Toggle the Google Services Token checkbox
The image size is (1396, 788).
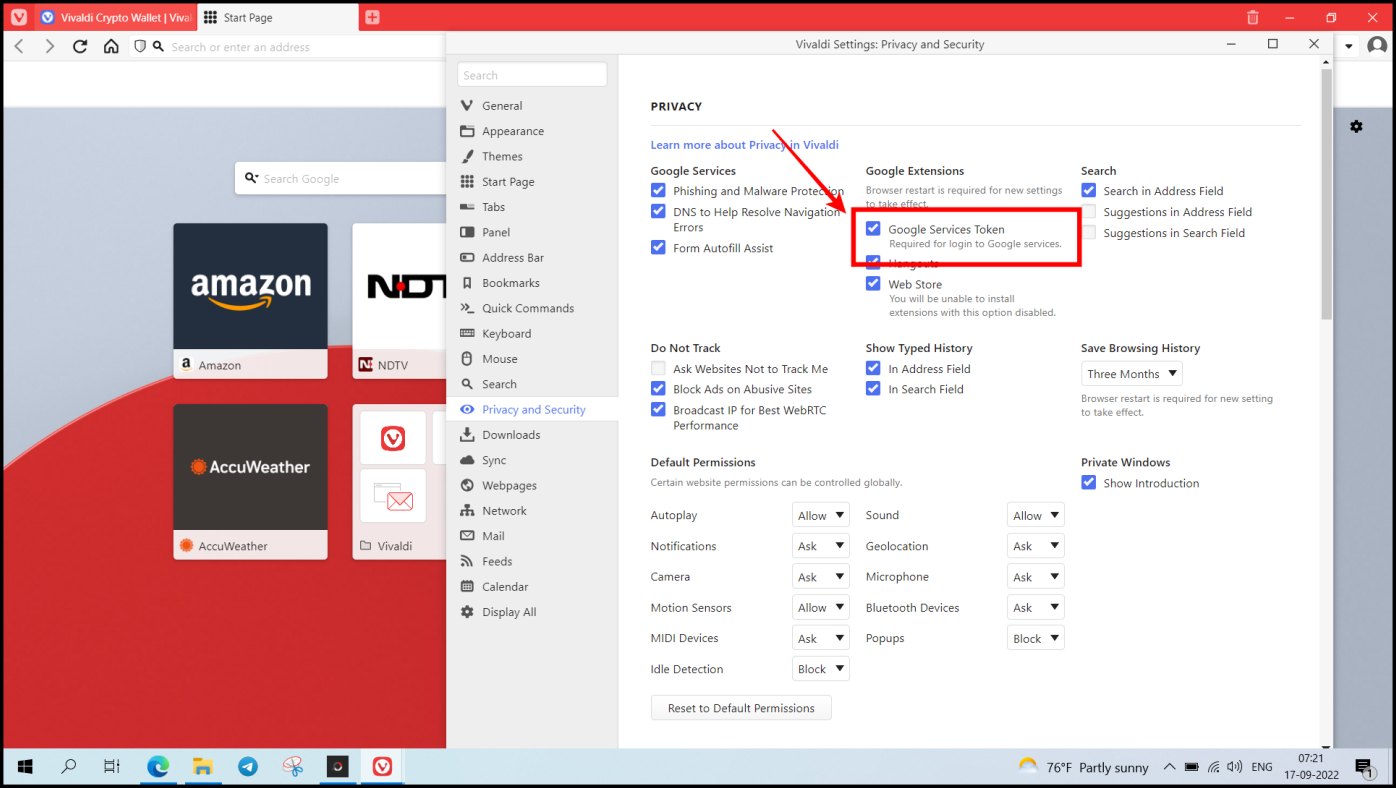(873, 229)
